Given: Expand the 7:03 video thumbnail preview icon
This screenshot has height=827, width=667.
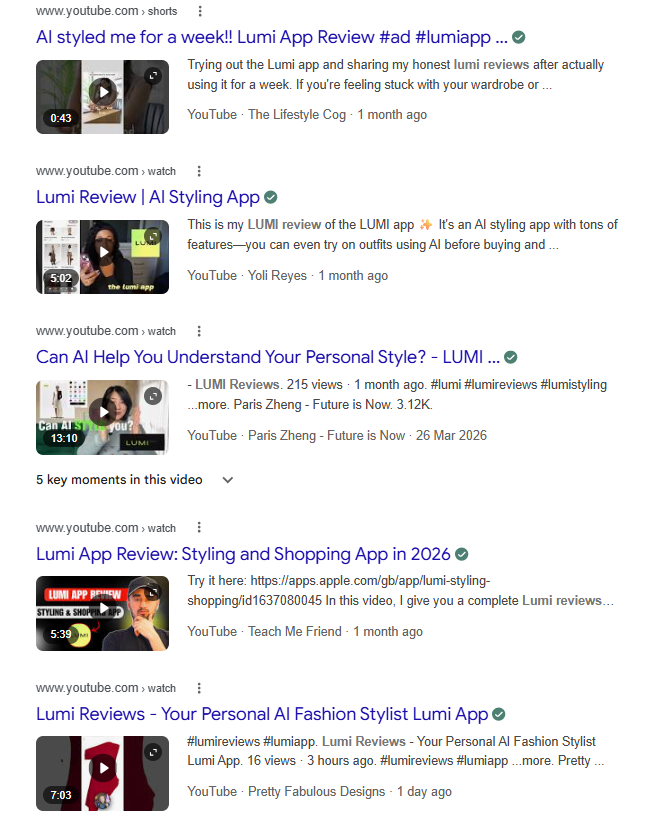Looking at the screenshot, I should pyautogui.click(x=153, y=753).
